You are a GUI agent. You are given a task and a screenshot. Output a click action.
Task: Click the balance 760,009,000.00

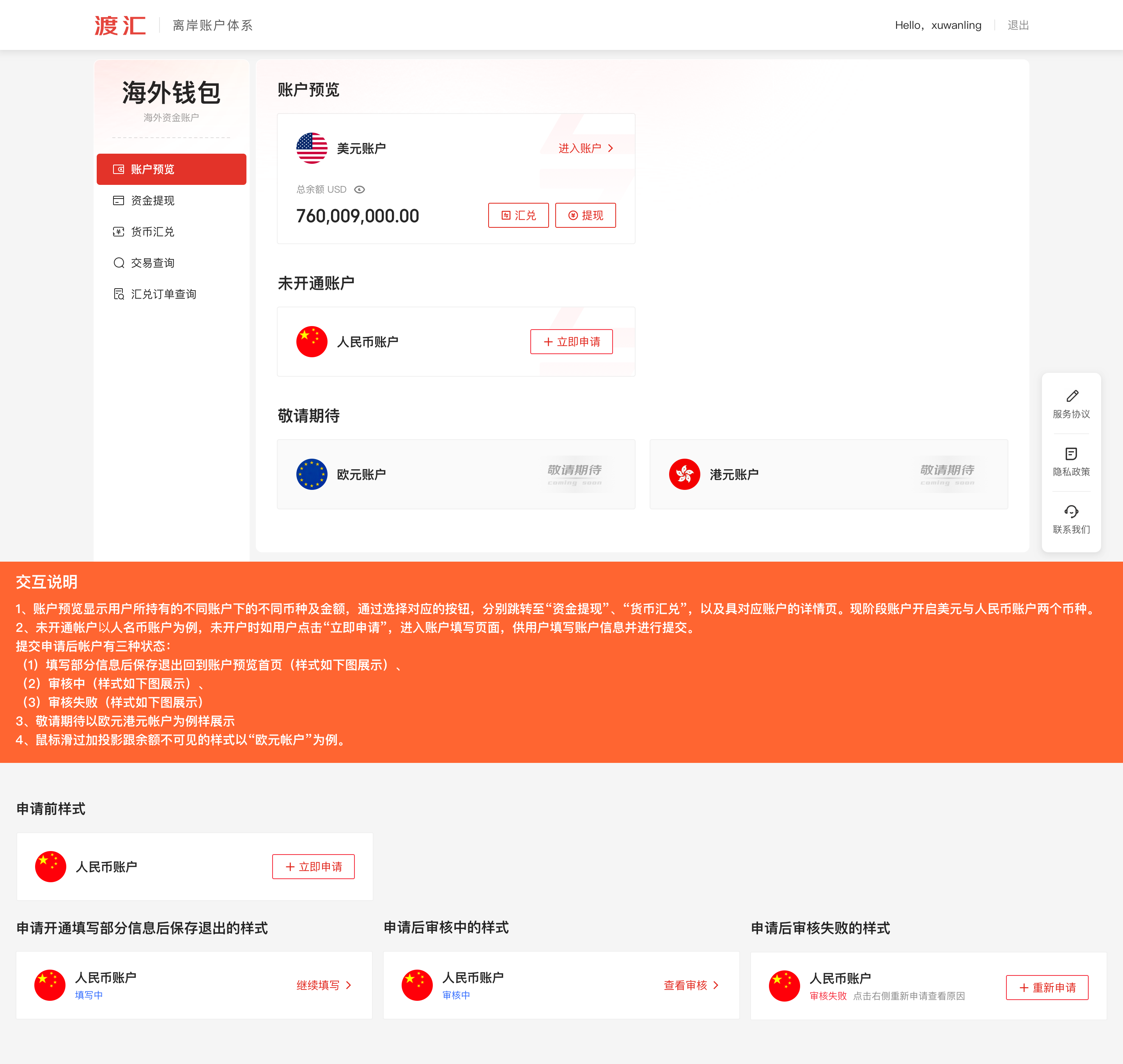(357, 216)
